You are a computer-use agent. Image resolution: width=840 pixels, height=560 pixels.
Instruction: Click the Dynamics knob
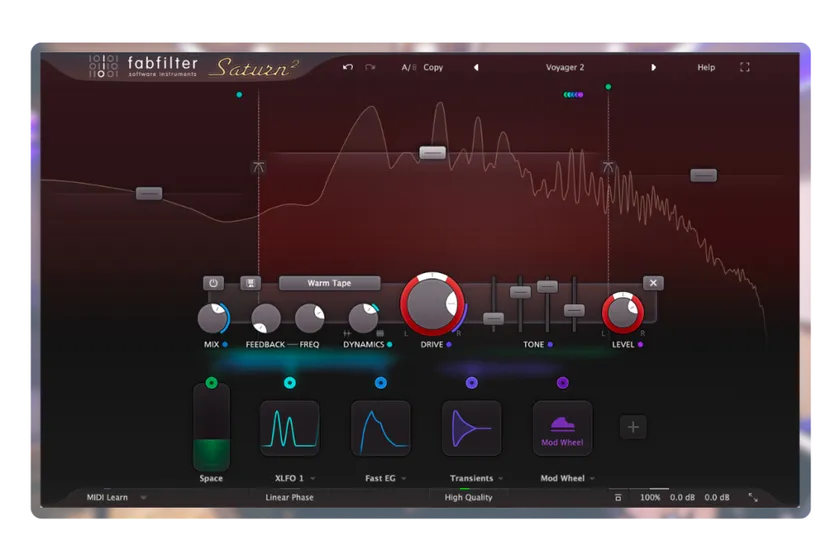point(363,318)
